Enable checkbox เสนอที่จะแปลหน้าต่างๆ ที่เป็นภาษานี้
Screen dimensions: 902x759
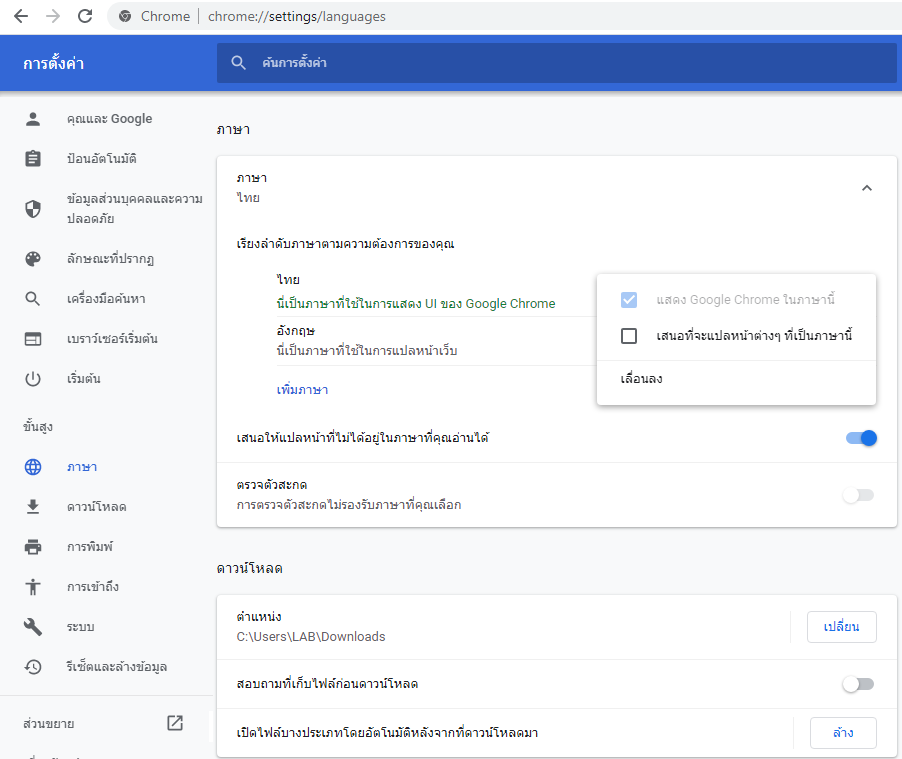629,336
